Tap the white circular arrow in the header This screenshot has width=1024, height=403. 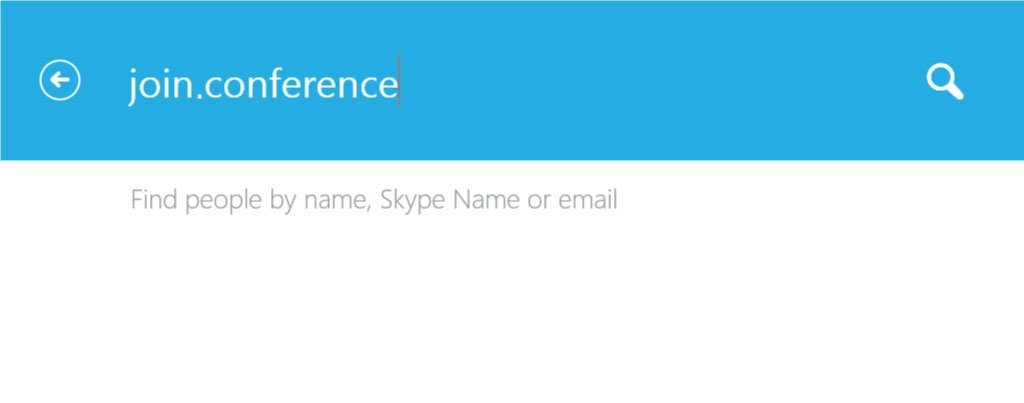point(59,80)
